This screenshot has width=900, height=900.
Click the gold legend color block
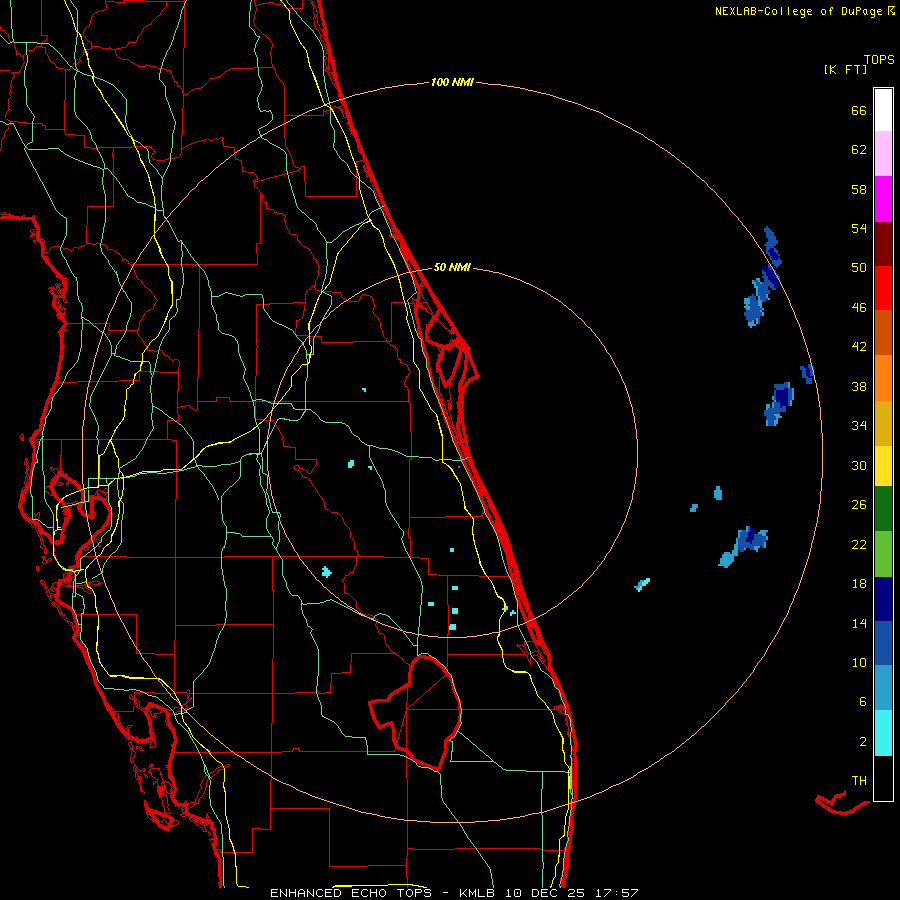coord(883,423)
